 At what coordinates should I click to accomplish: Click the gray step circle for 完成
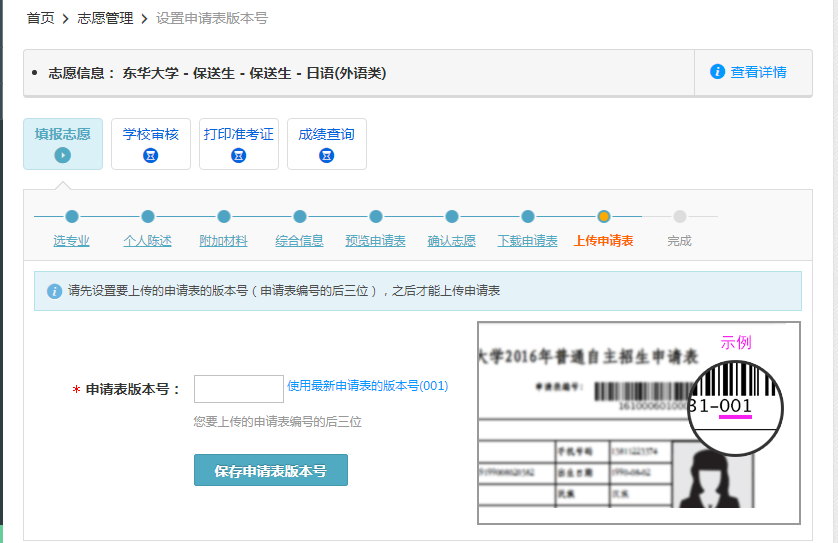680,216
